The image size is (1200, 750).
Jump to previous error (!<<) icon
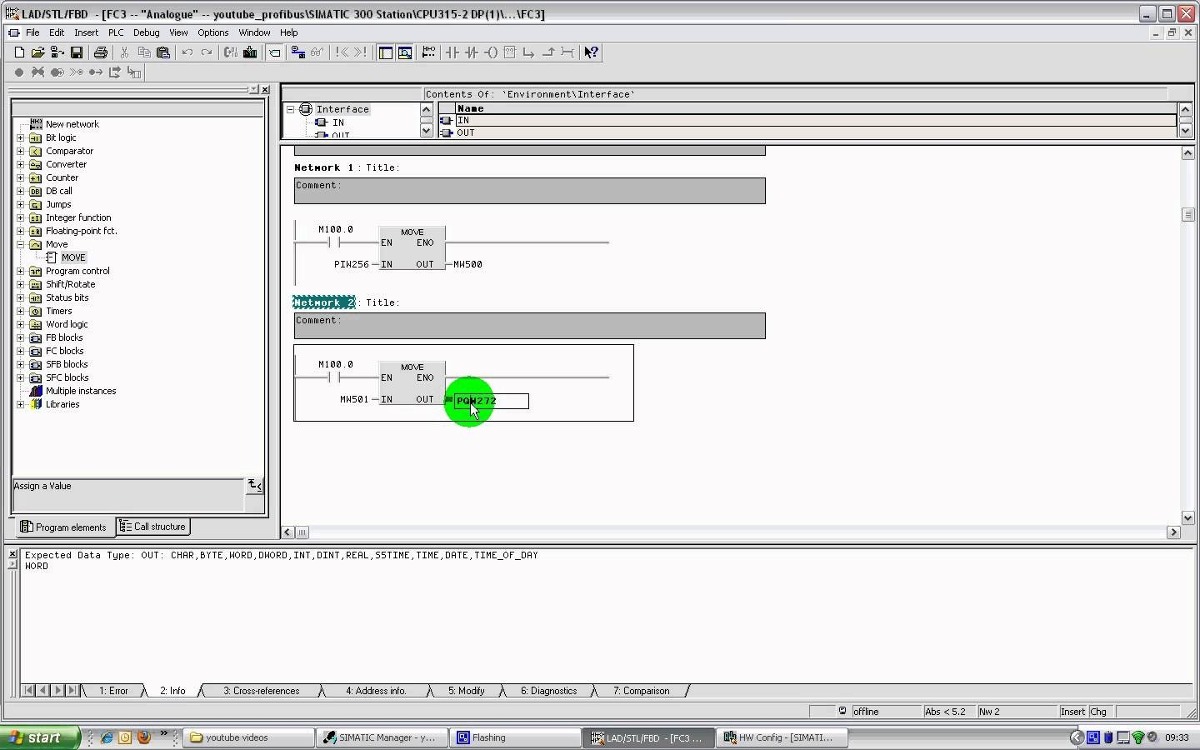(x=342, y=52)
